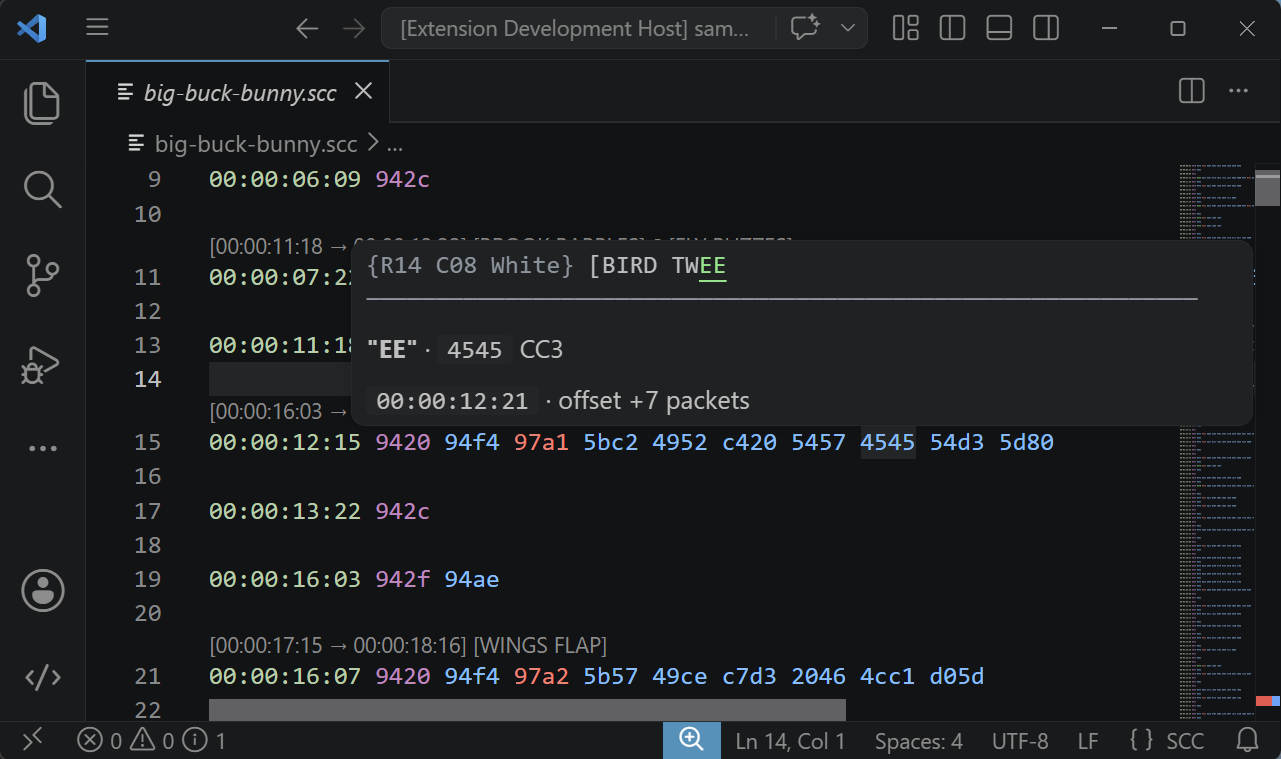
Task: Open the Run and Debug view
Action: (42, 365)
